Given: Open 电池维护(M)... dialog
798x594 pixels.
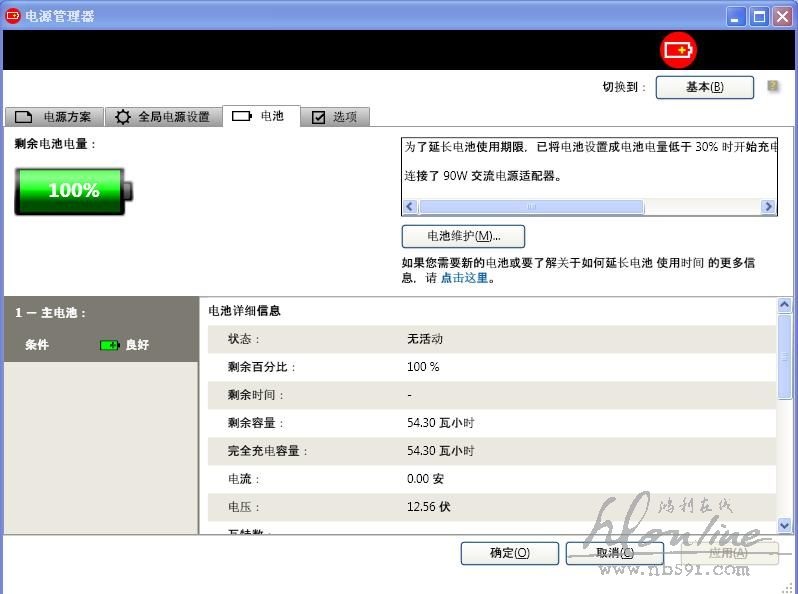Looking at the screenshot, I should pyautogui.click(x=463, y=236).
